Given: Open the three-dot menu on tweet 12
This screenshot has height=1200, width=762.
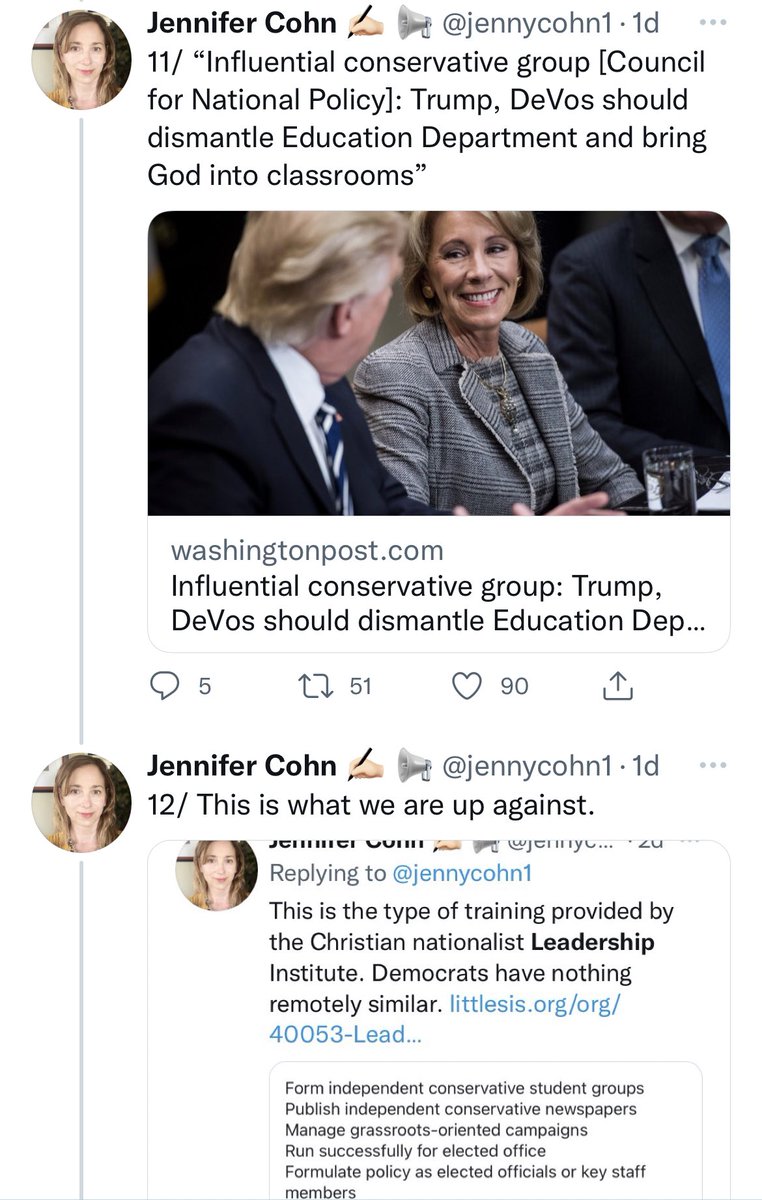Looking at the screenshot, I should click(x=713, y=766).
